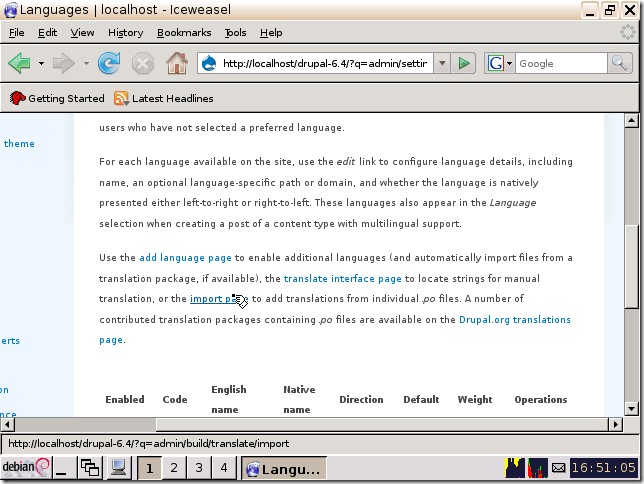Click the English name column header
Image resolution: width=644 pixels, height=484 pixels.
point(229,399)
